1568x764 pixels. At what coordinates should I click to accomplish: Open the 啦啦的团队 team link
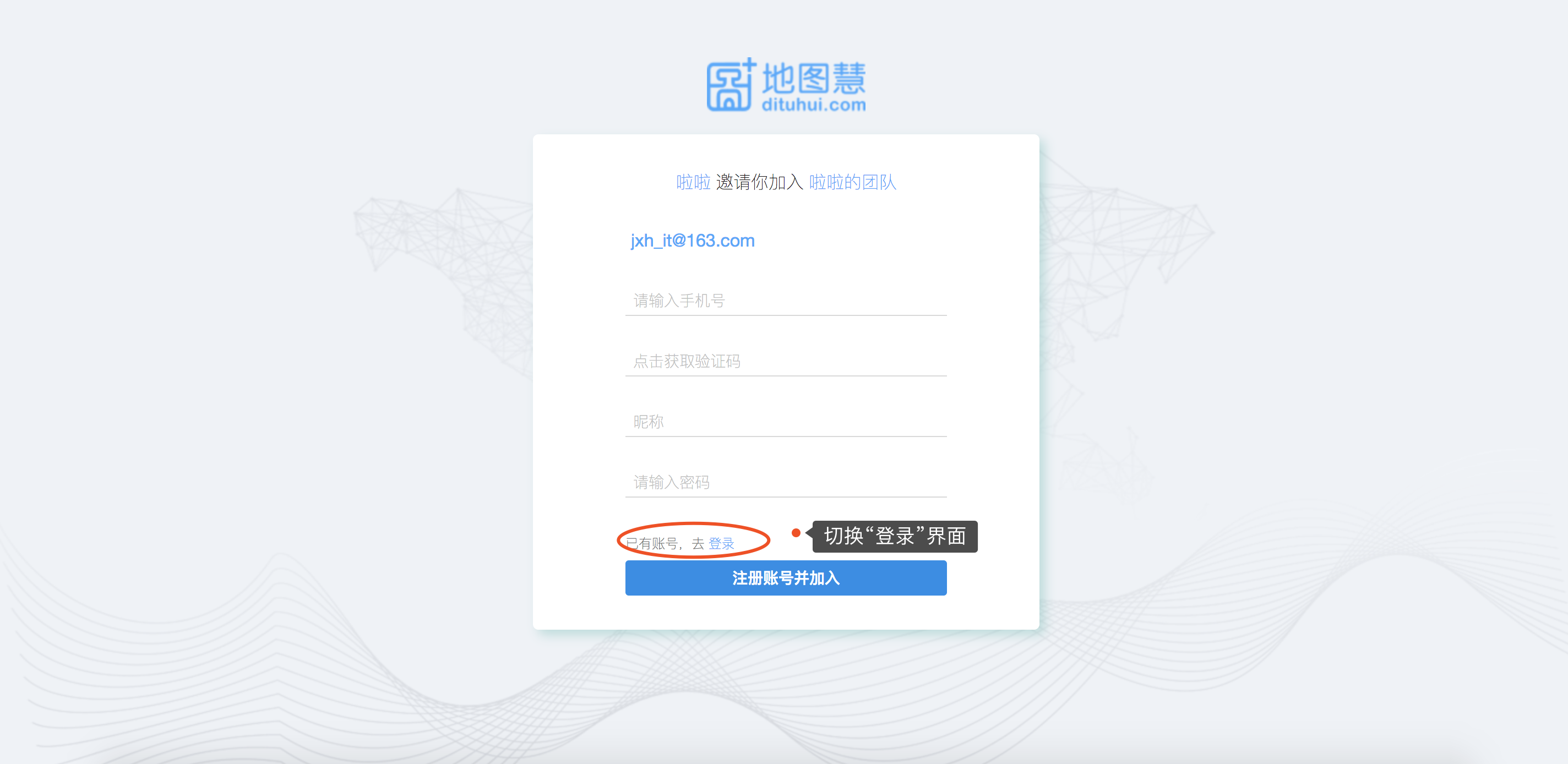[852, 182]
